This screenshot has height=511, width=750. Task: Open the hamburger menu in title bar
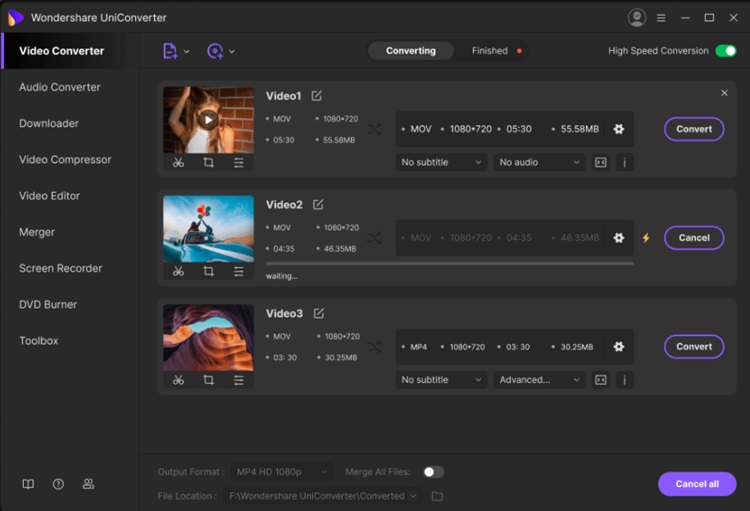661,18
